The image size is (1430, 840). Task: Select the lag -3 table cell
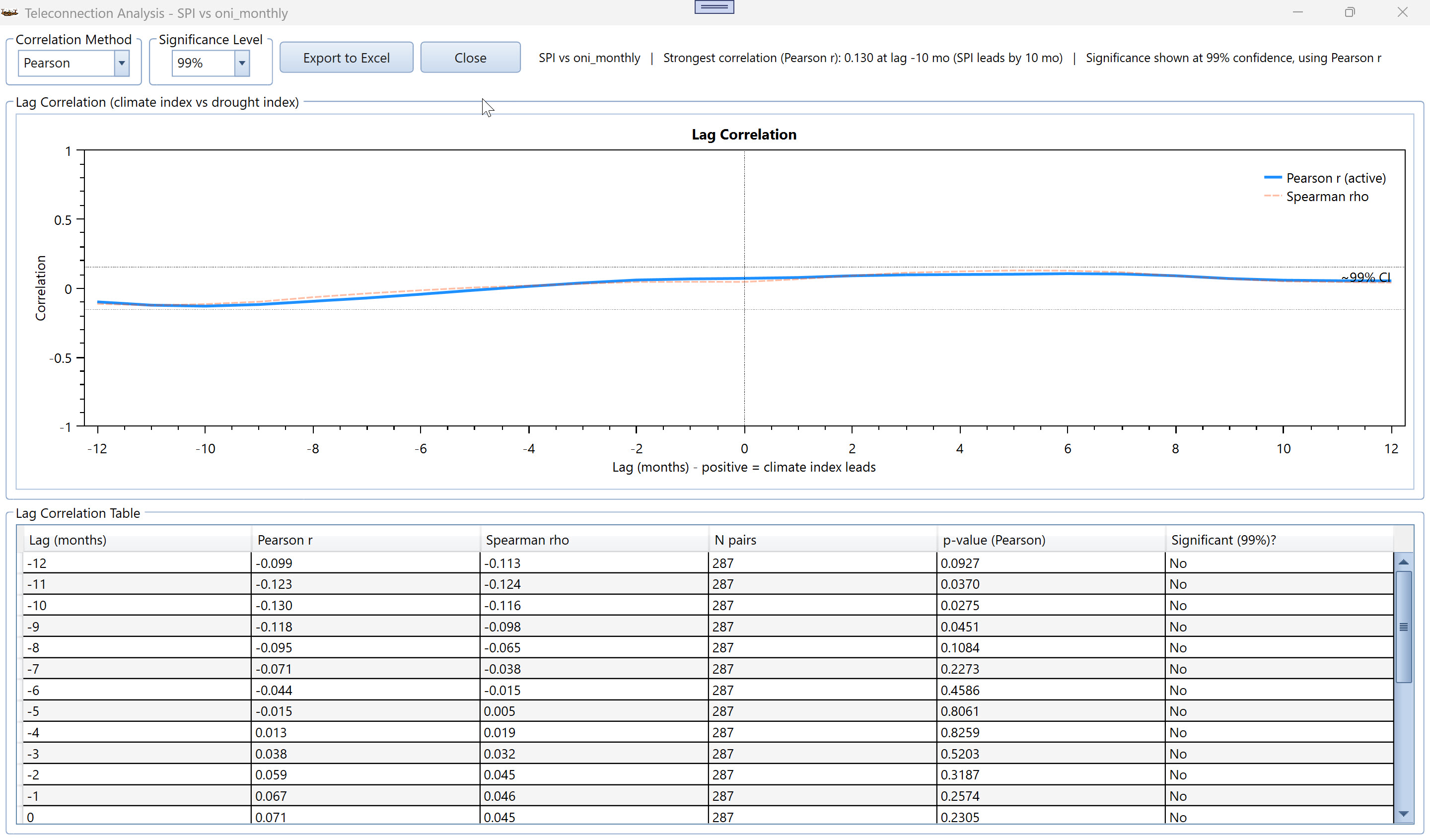point(137,753)
